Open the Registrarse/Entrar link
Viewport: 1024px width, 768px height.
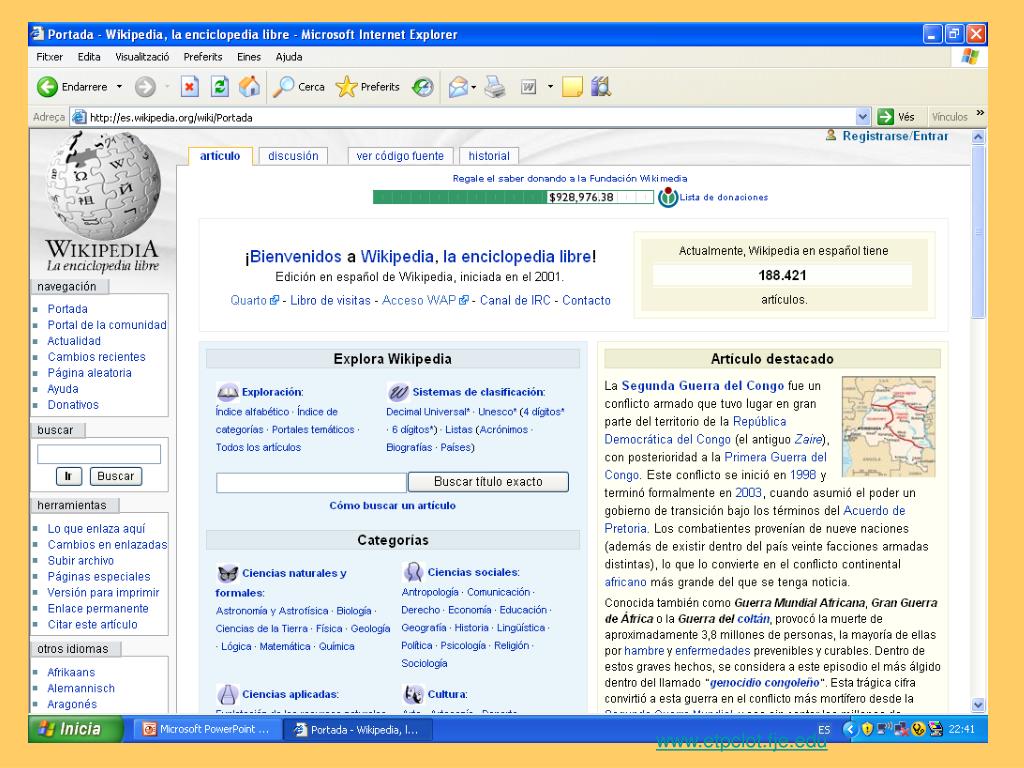(x=895, y=136)
